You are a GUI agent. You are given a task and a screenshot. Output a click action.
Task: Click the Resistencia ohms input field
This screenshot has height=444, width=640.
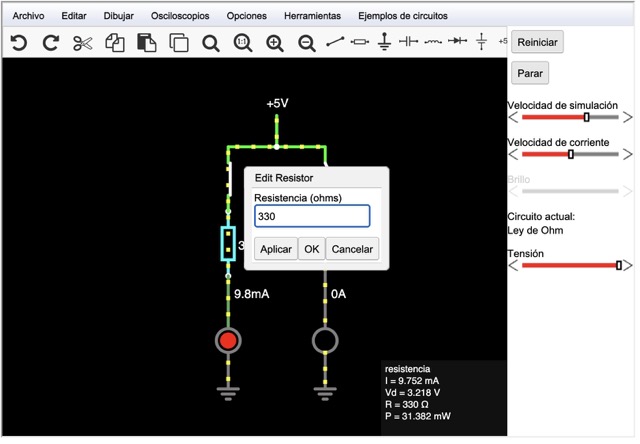(x=312, y=216)
